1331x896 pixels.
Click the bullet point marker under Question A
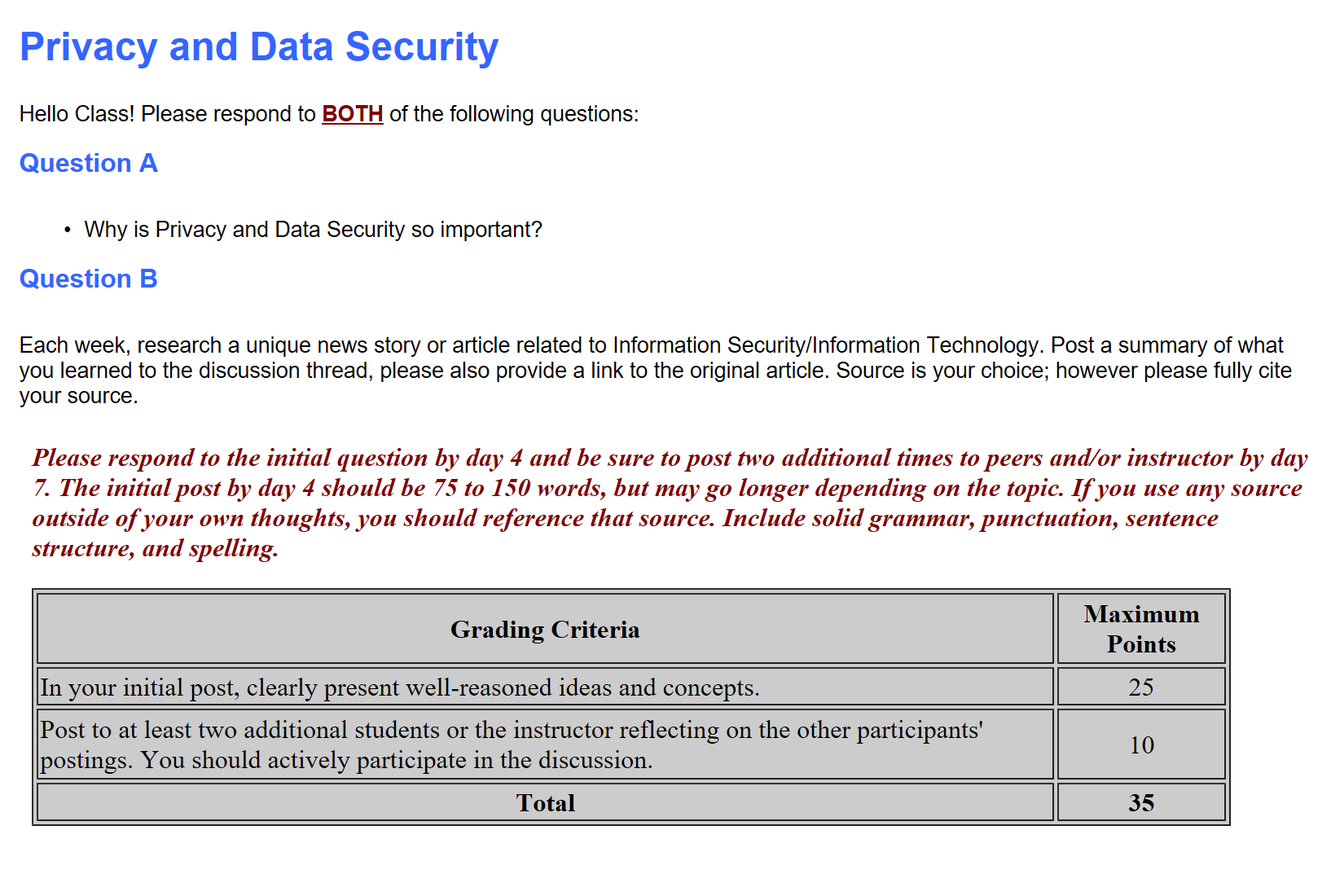click(68, 231)
